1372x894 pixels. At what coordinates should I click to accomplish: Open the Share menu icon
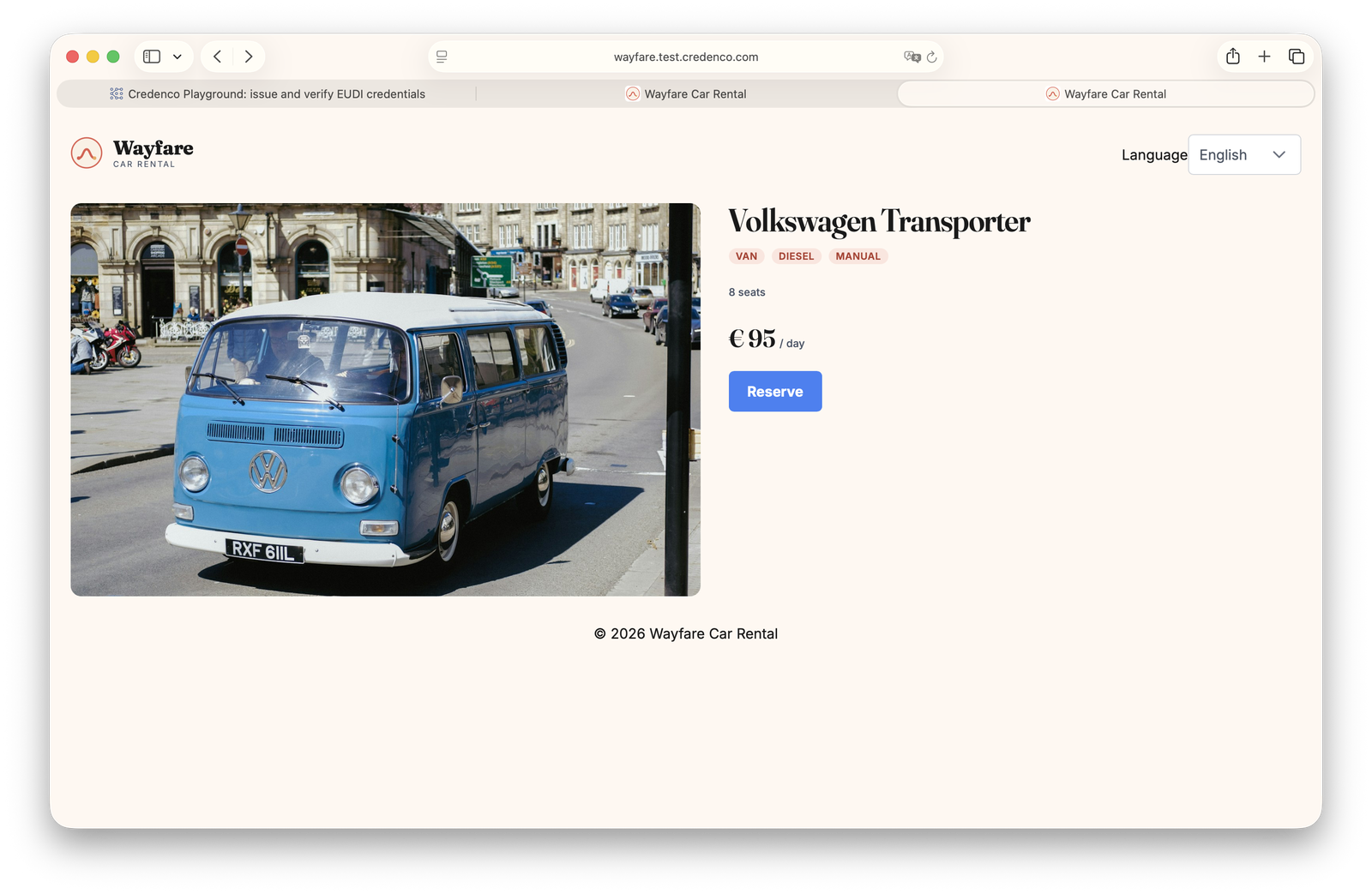[x=1233, y=57]
